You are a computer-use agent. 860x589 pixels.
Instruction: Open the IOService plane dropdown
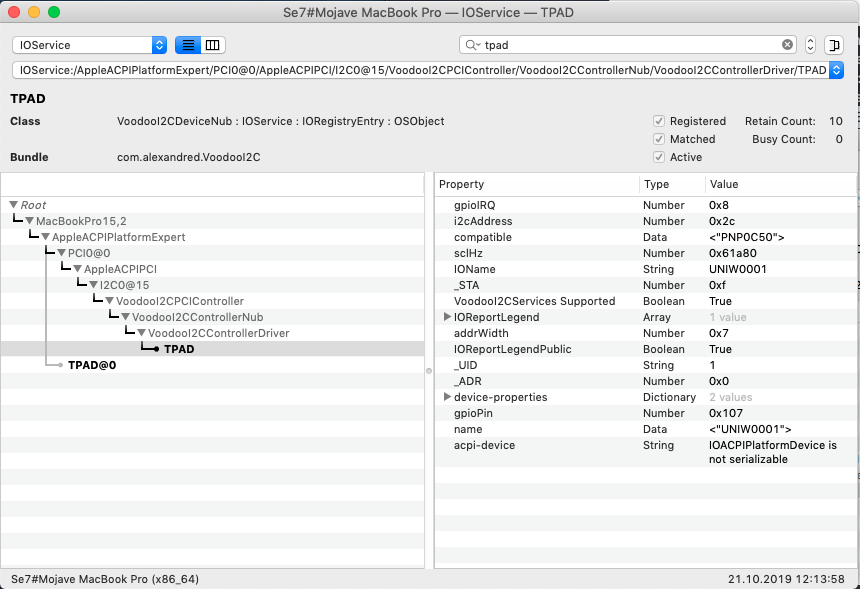pos(89,45)
